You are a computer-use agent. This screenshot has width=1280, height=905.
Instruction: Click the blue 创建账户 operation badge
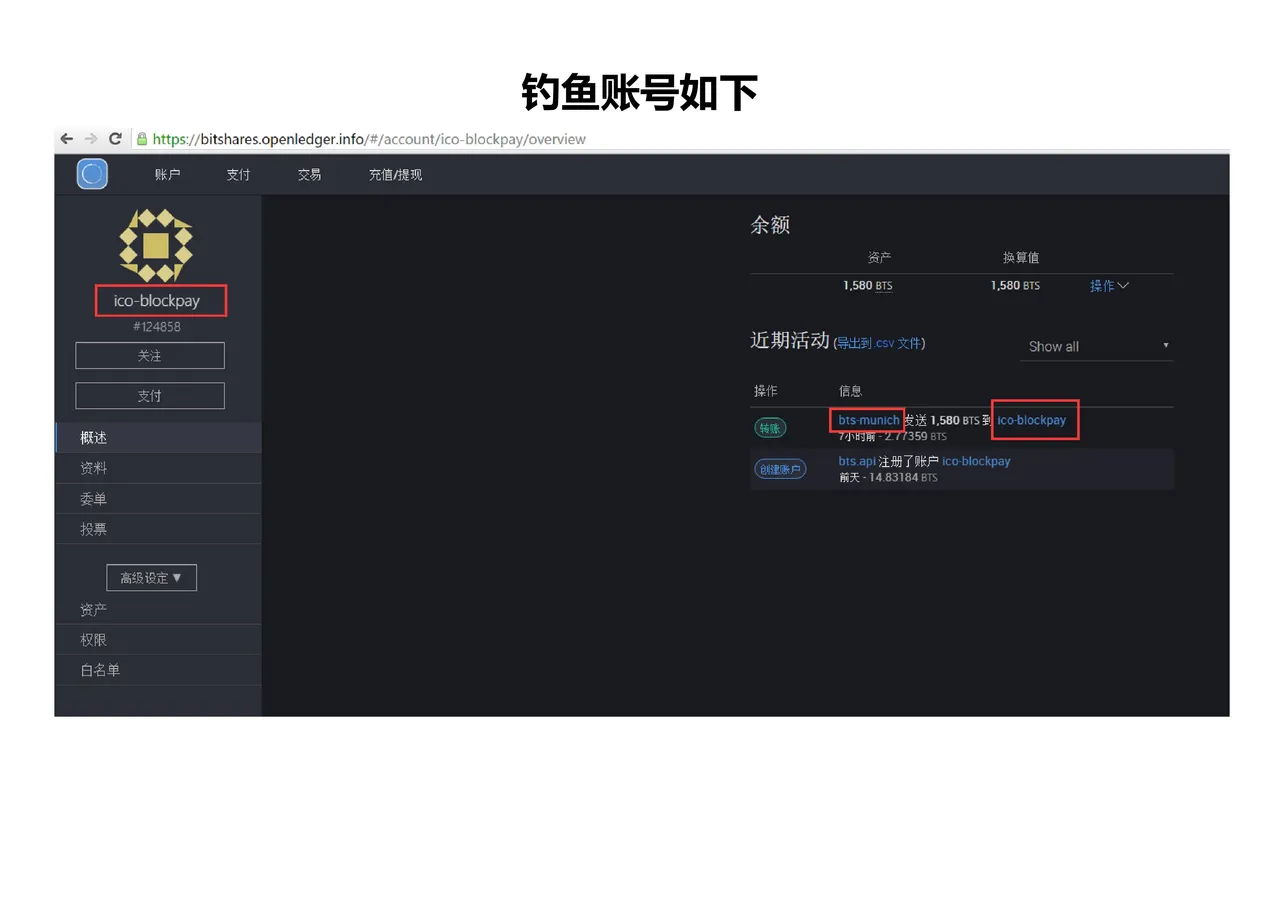click(780, 468)
